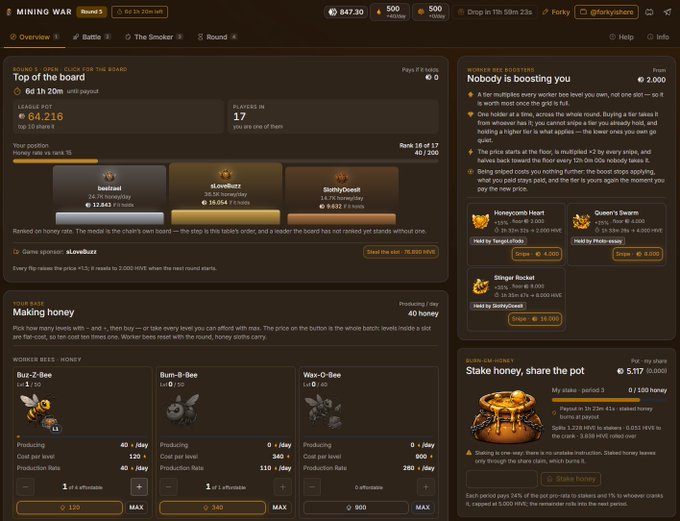Snipe Stinger Rocket for 16.000
Screen dimensions: 680x521
pyautogui.click(x=535, y=319)
